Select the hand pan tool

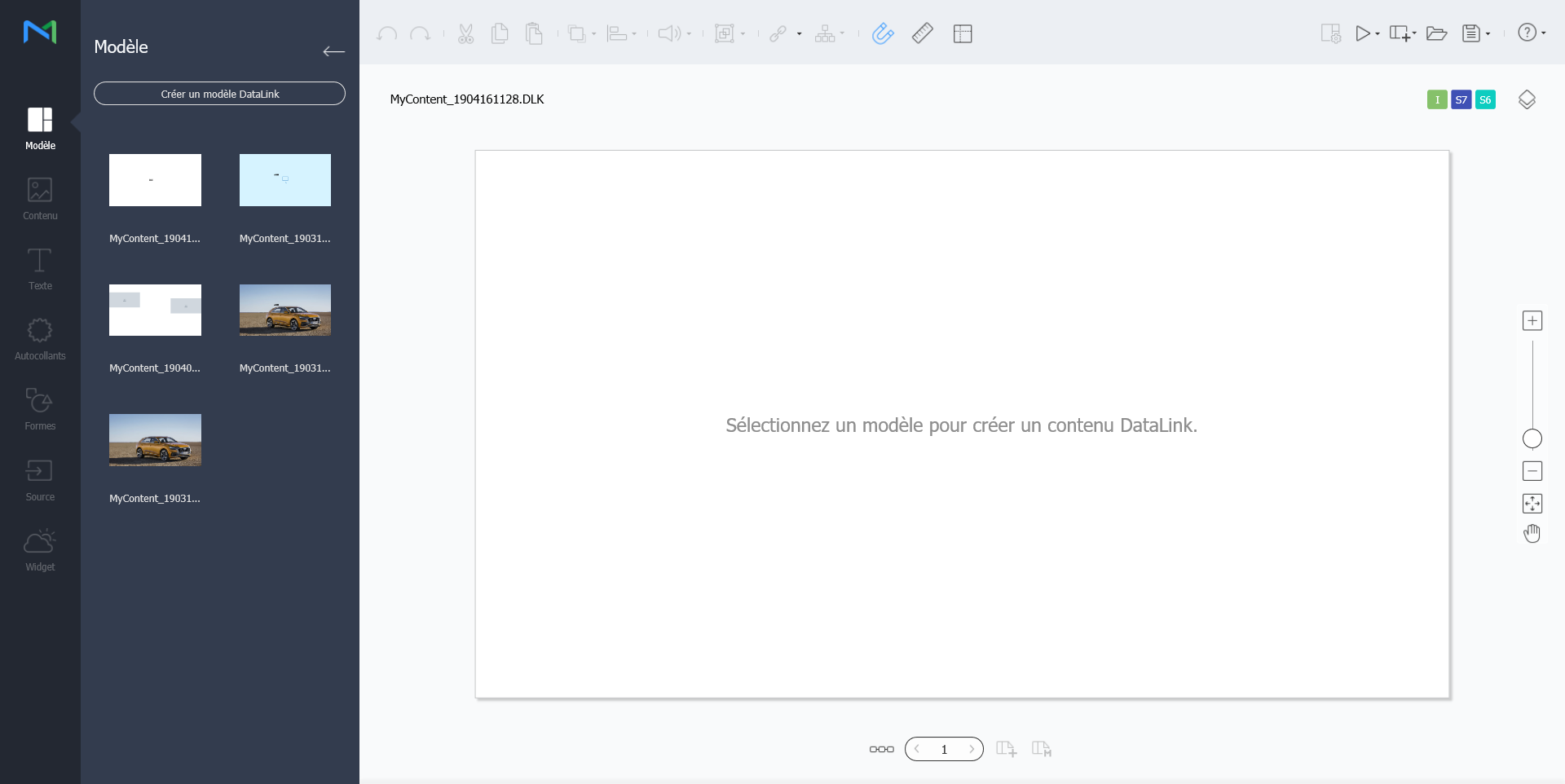(x=1532, y=534)
